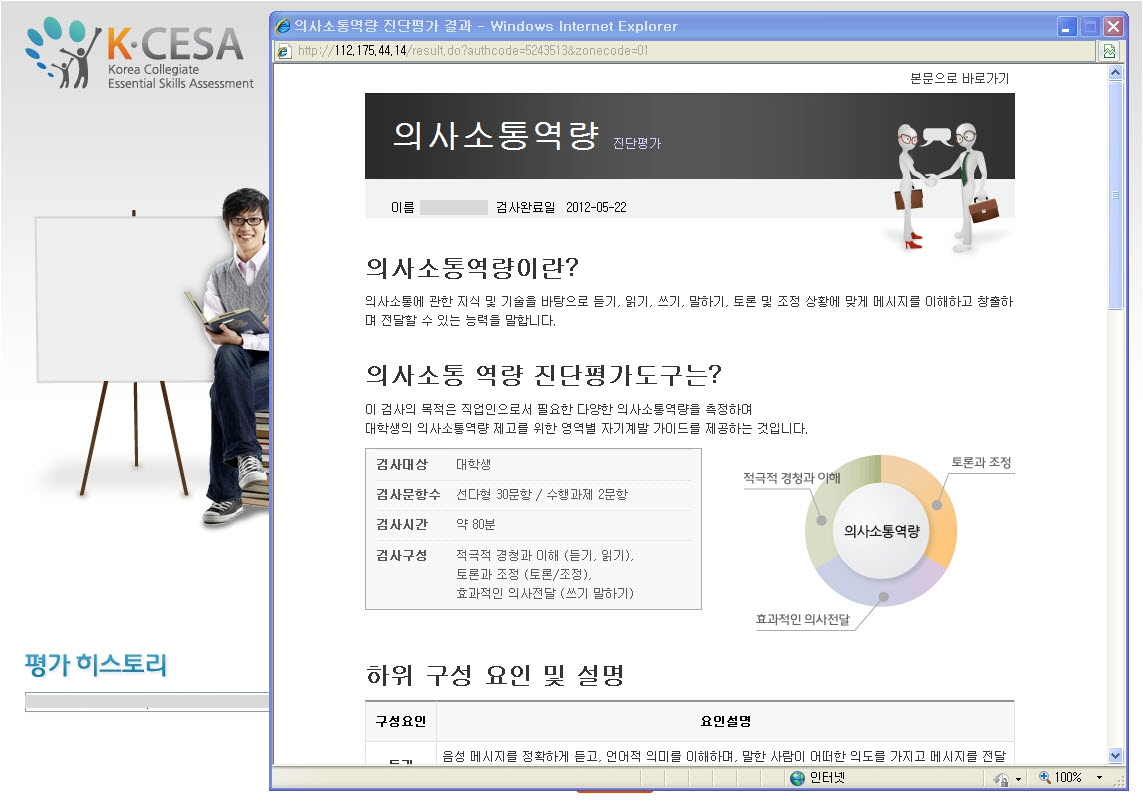The width and height of the screenshot is (1143, 804).
Task: Click the scrollbar down arrow in popup
Action: 1115,756
